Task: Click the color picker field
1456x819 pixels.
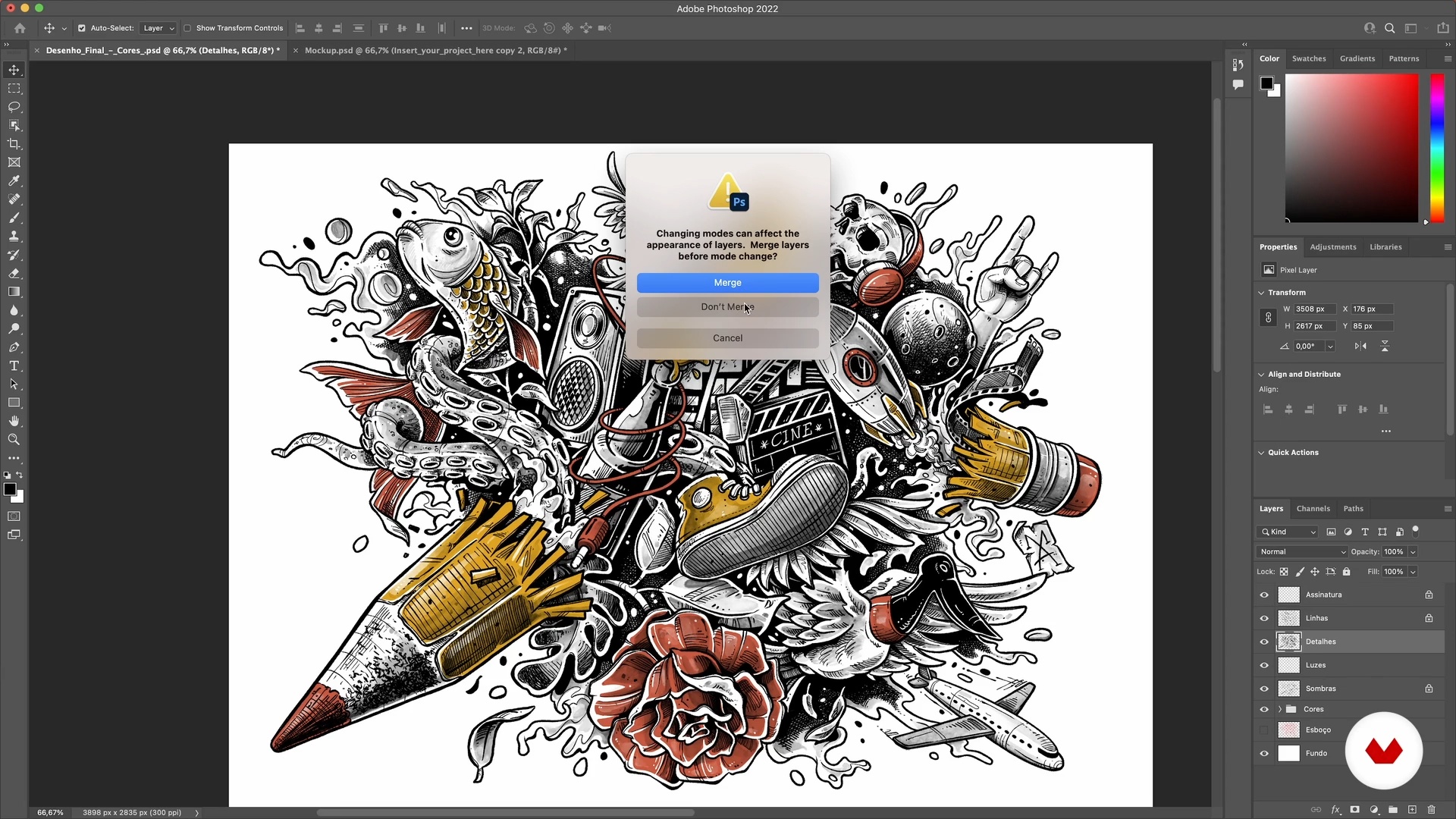Action: pos(1351,148)
